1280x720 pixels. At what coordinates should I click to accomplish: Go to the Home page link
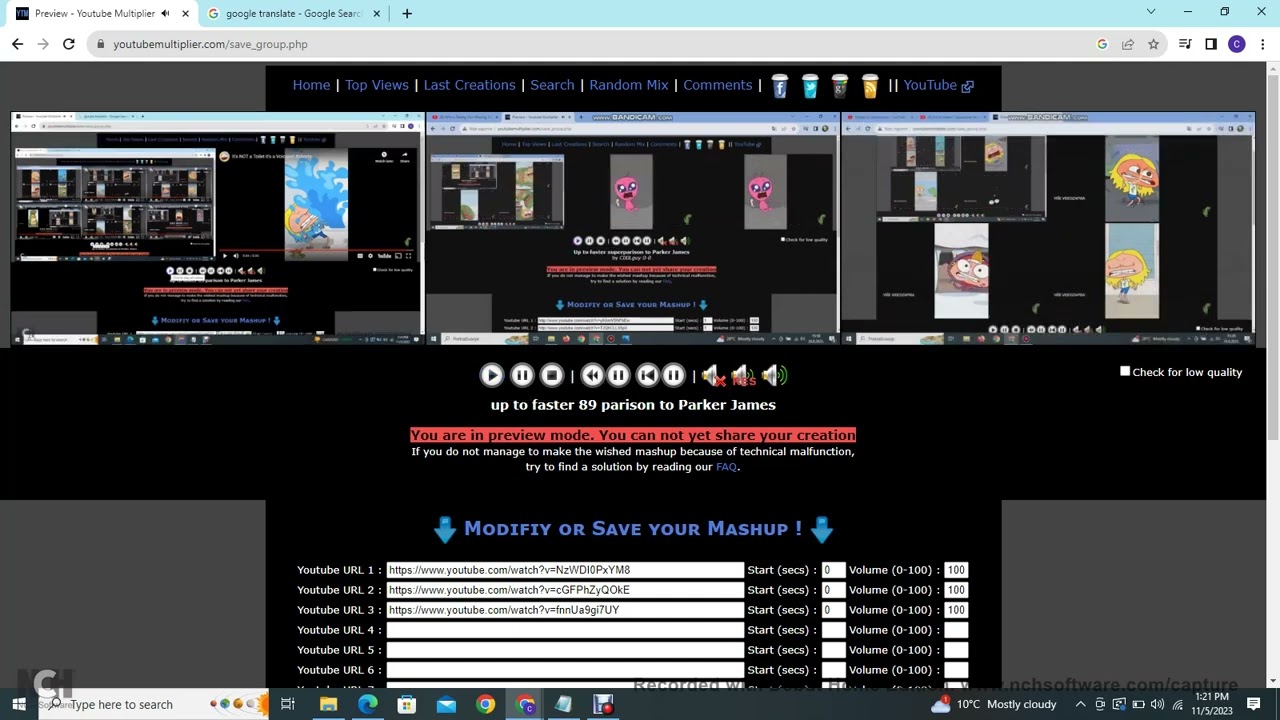tap(311, 85)
